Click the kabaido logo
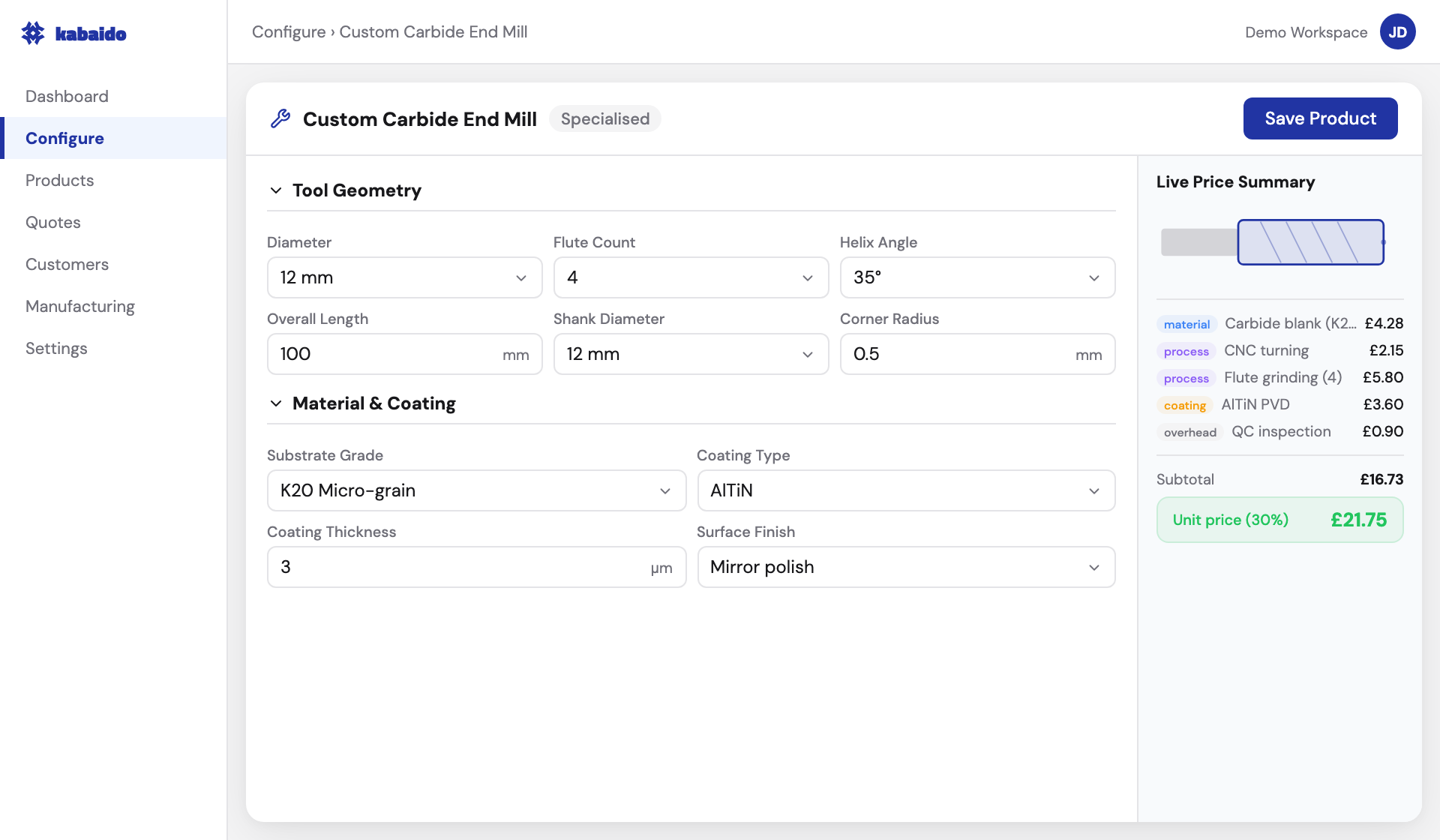The image size is (1440, 840). point(73,32)
